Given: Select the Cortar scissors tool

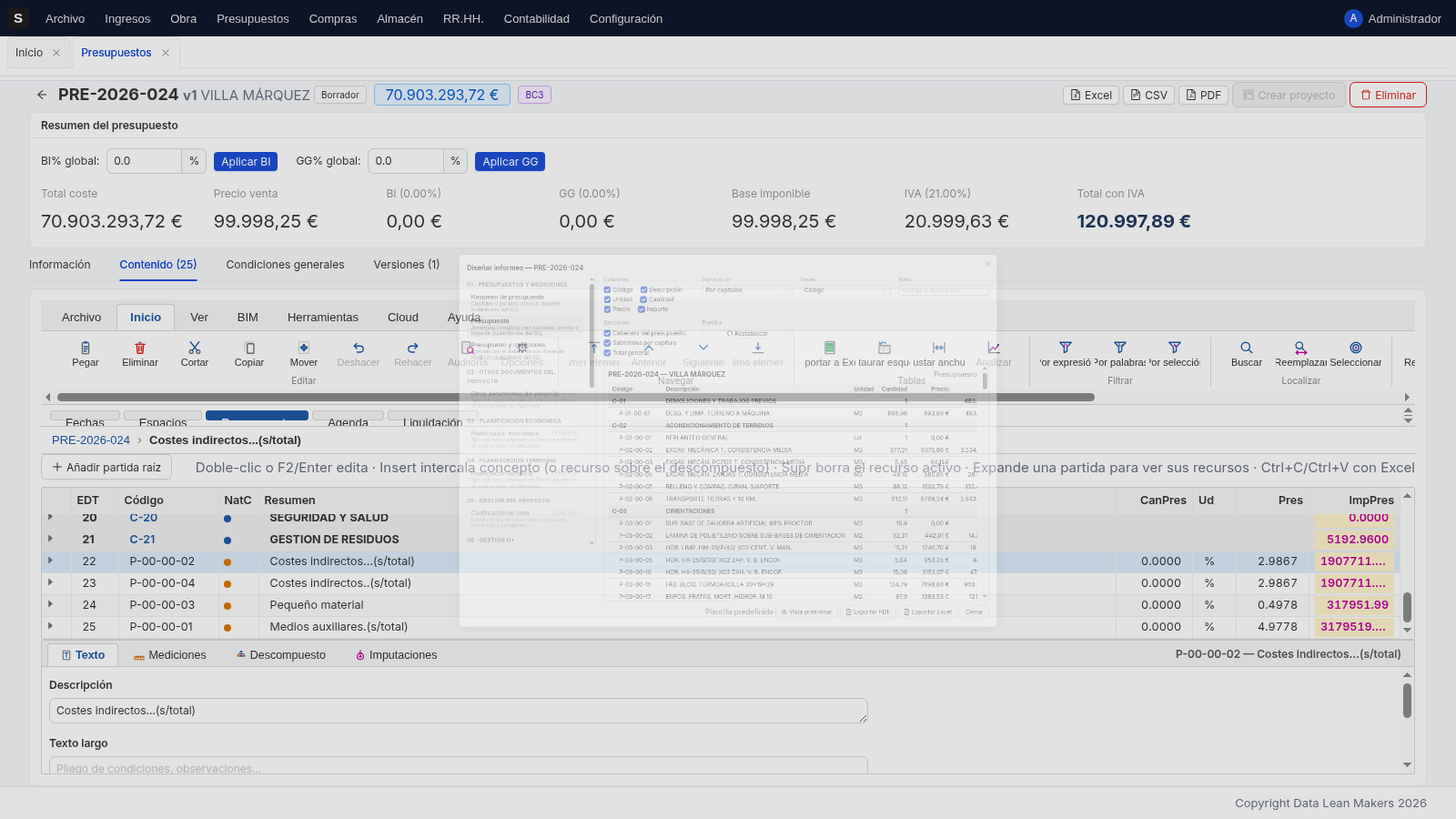Looking at the screenshot, I should coord(195,348).
